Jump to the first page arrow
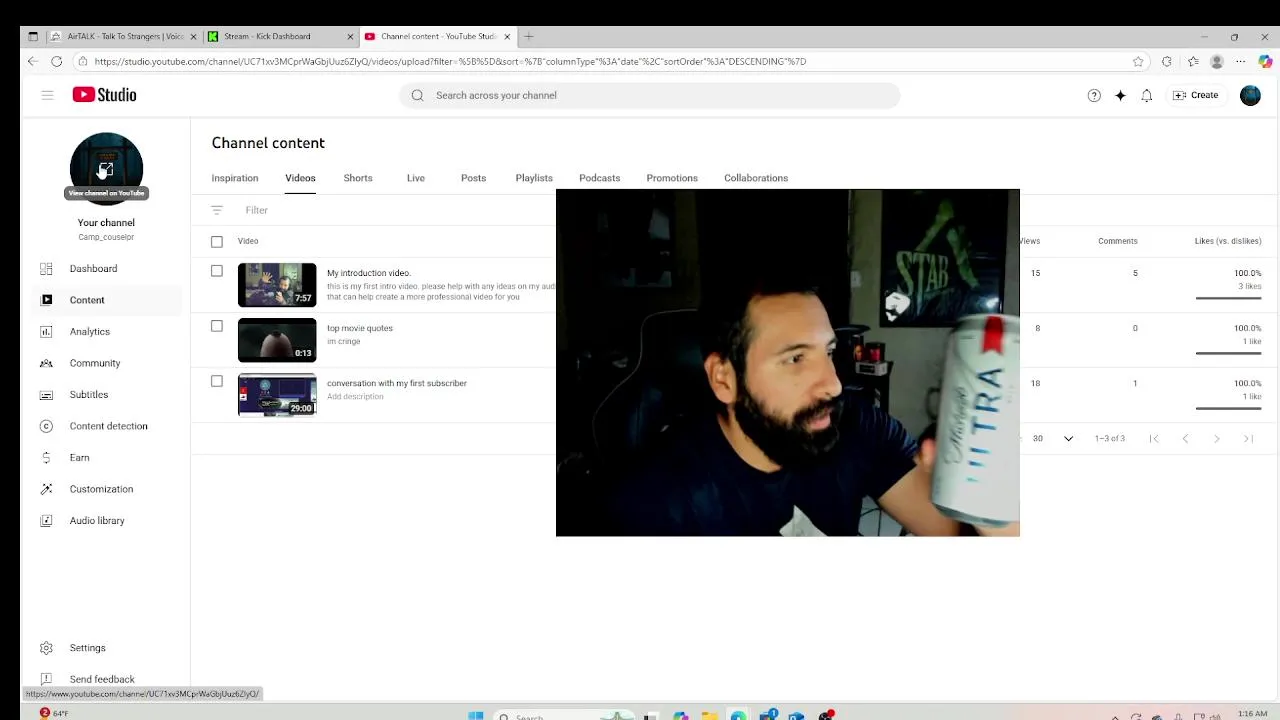Viewport: 1280px width, 720px height. [x=1154, y=438]
